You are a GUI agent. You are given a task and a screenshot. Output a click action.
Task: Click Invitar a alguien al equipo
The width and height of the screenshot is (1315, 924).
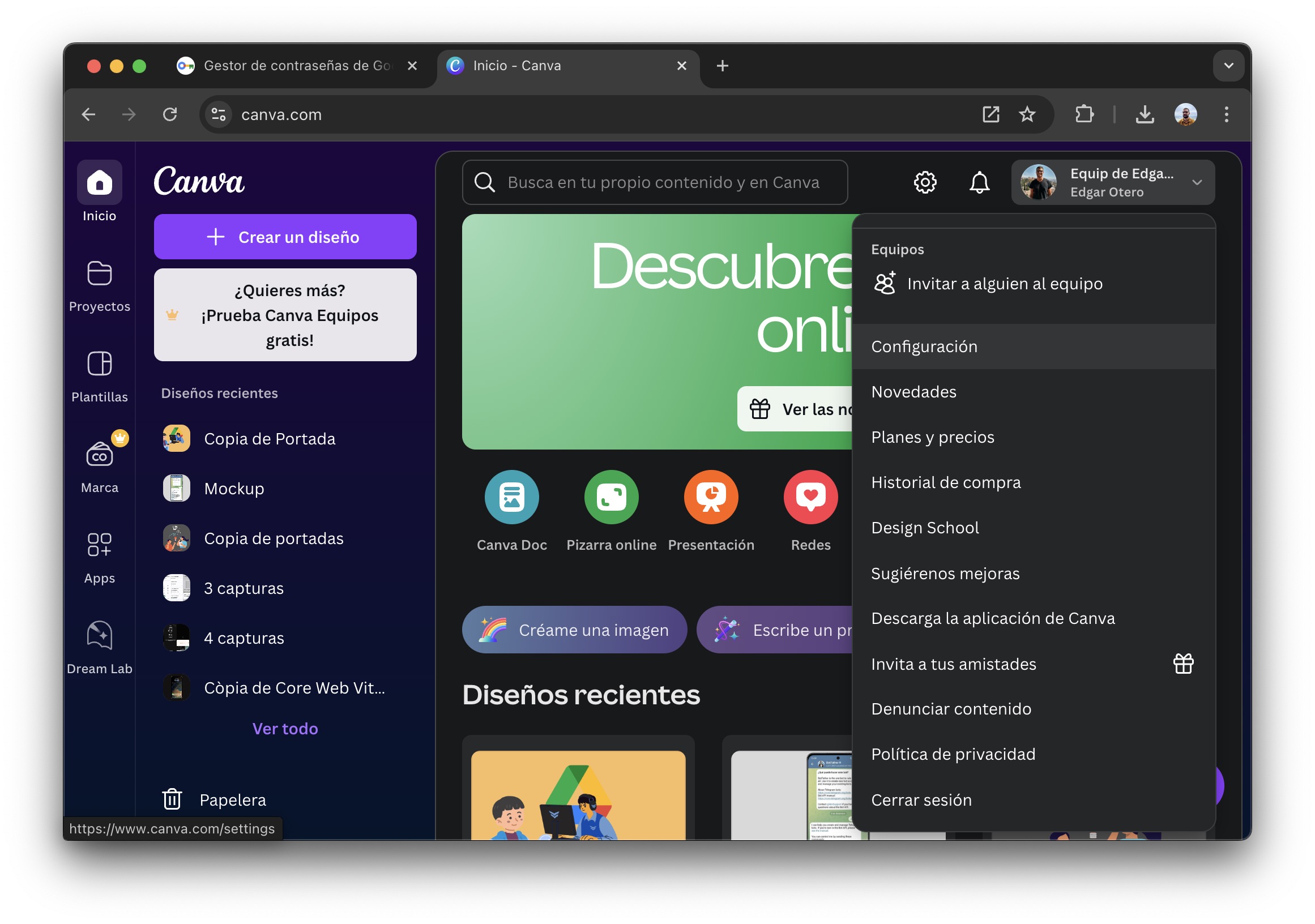[1034, 284]
